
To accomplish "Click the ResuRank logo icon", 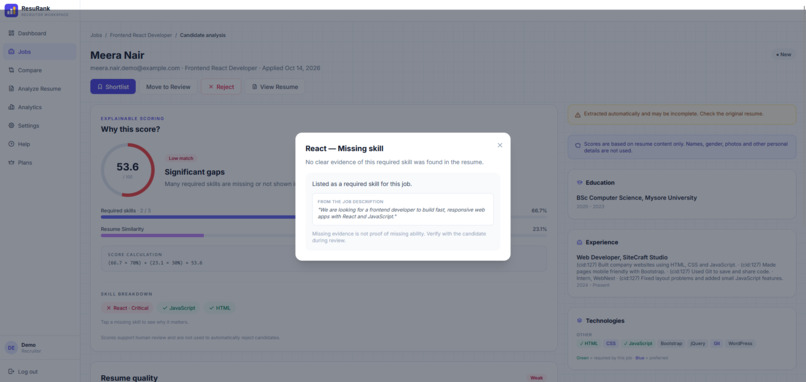I will point(11,10).
